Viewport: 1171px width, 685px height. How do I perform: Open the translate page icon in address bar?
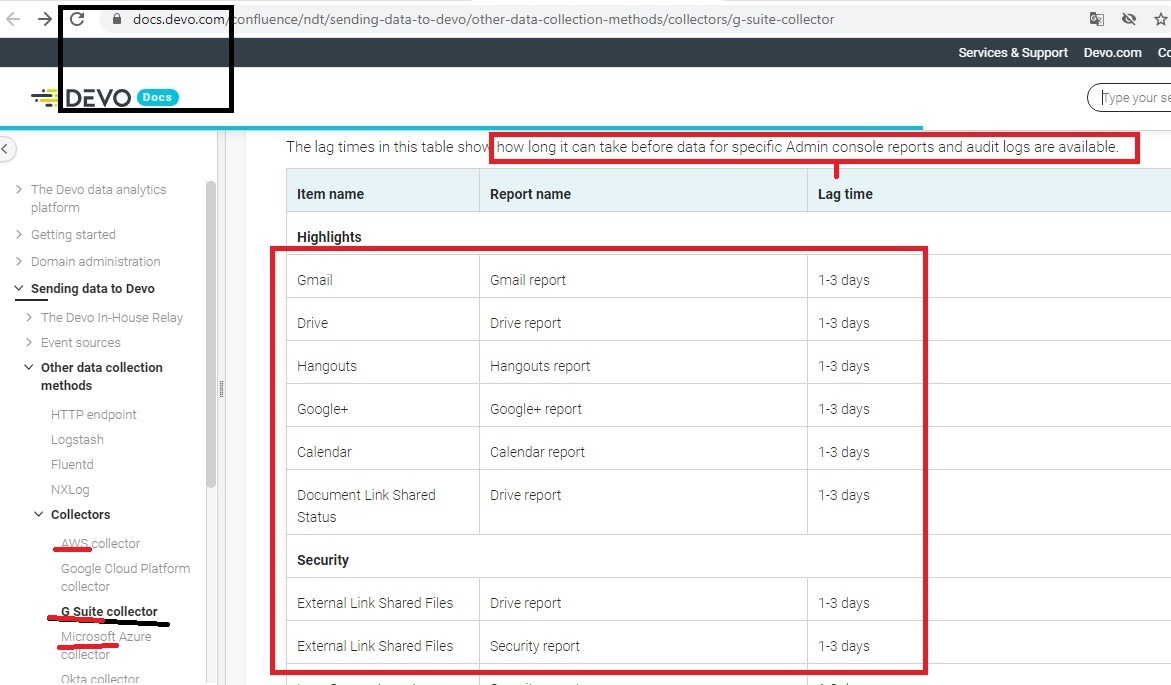(1096, 19)
